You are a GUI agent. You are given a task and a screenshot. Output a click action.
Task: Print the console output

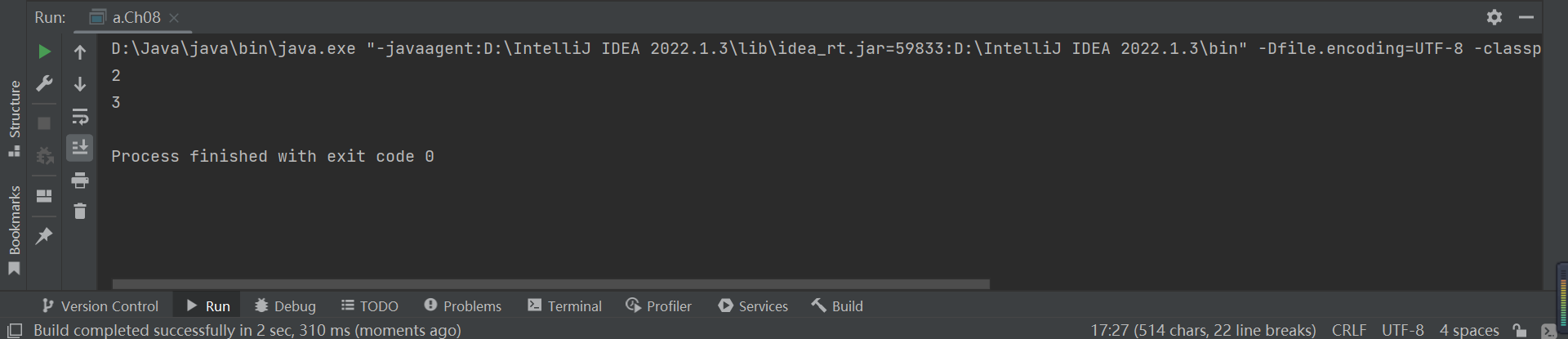tap(80, 180)
